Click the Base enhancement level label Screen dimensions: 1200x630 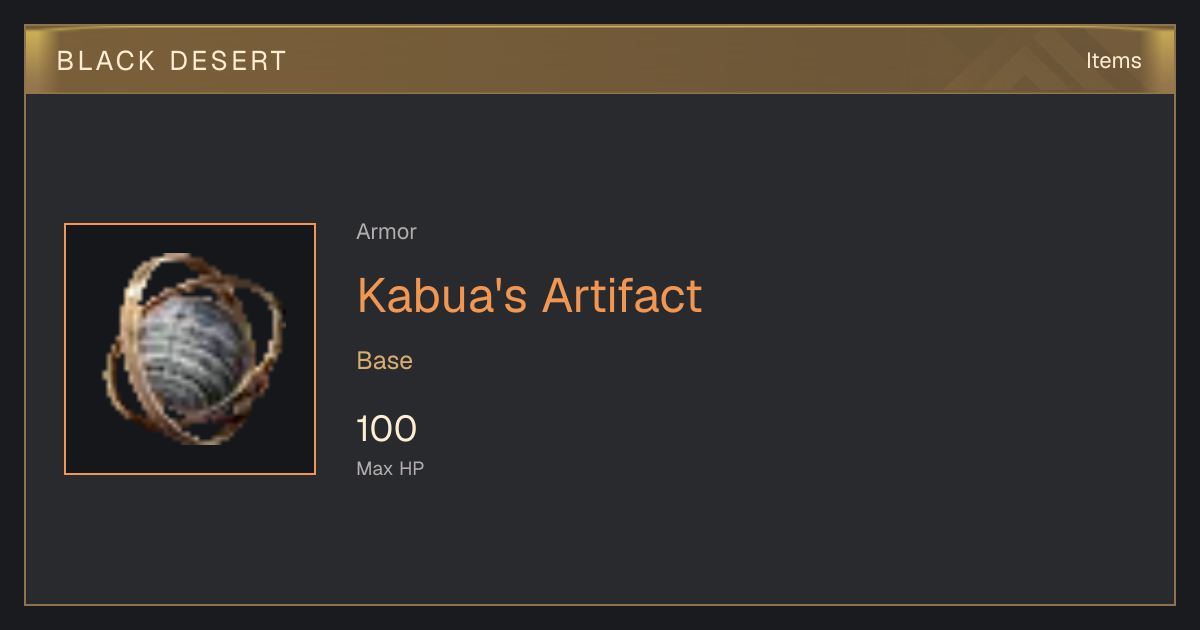tap(385, 361)
